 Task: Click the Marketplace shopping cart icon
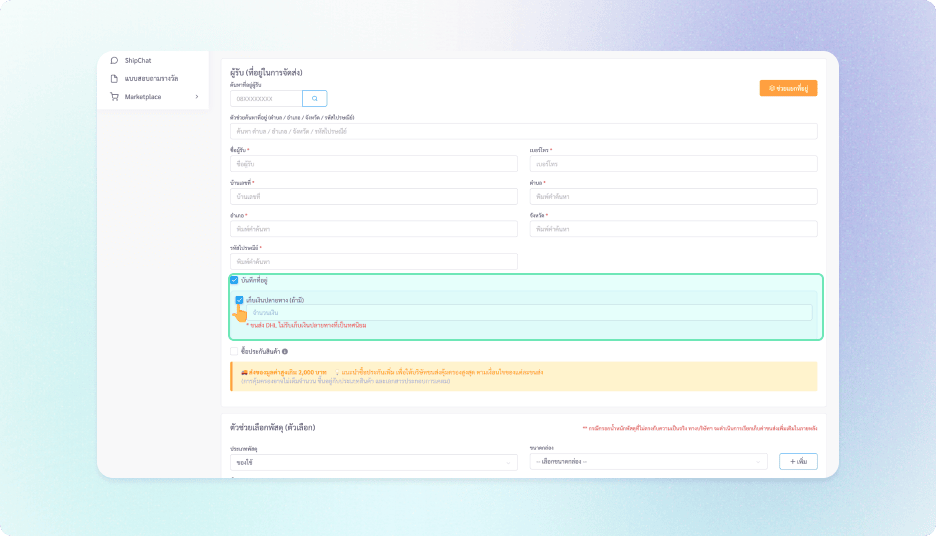tap(114, 97)
